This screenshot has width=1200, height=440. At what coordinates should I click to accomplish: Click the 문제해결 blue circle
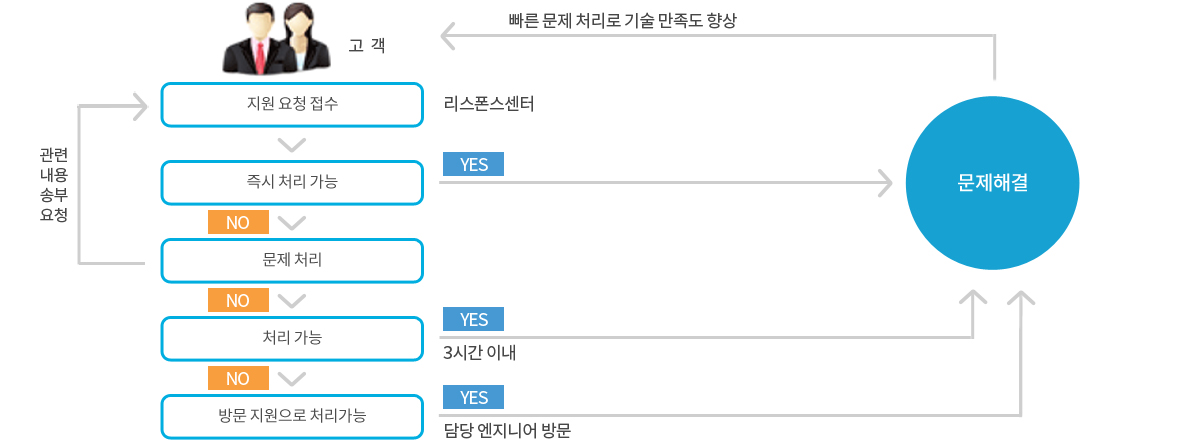pos(993,184)
